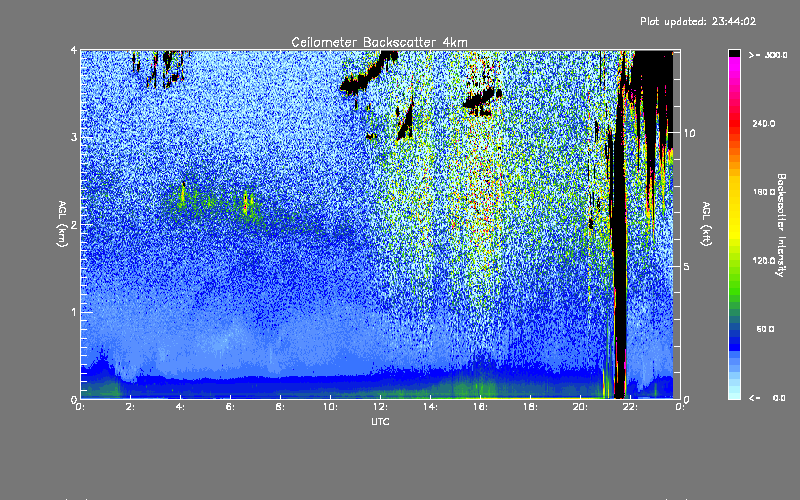Select the '16:' UTC hour tick label
The height and width of the screenshot is (500, 800).
480,407
